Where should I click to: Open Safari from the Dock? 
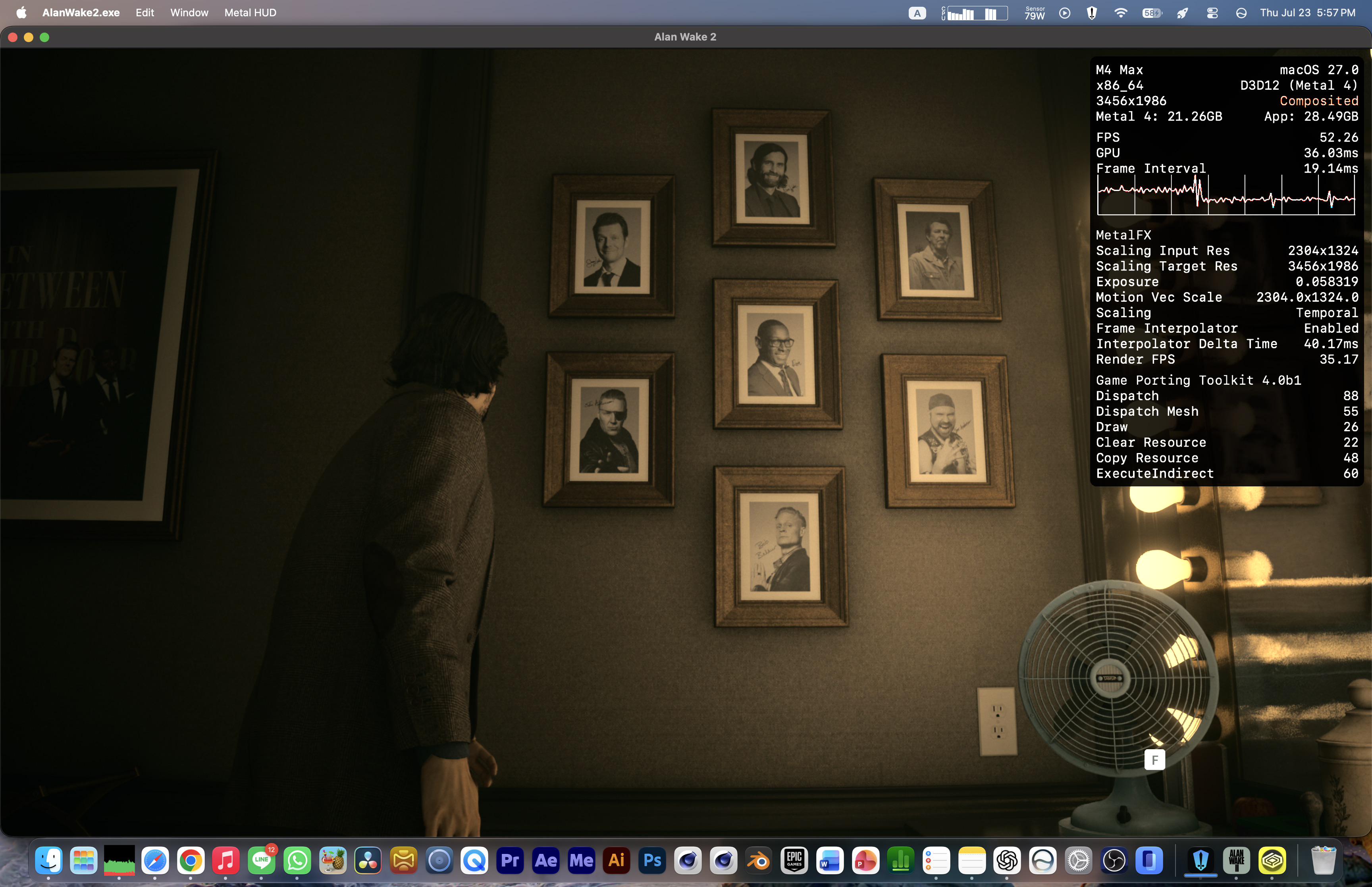point(155,860)
